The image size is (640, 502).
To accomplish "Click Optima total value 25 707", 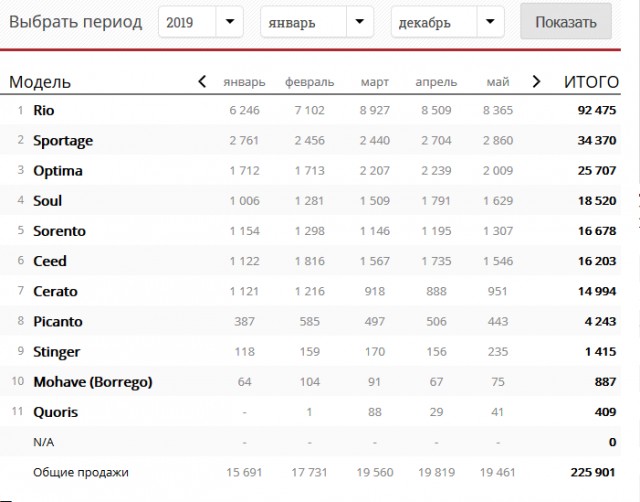I will pos(597,171).
